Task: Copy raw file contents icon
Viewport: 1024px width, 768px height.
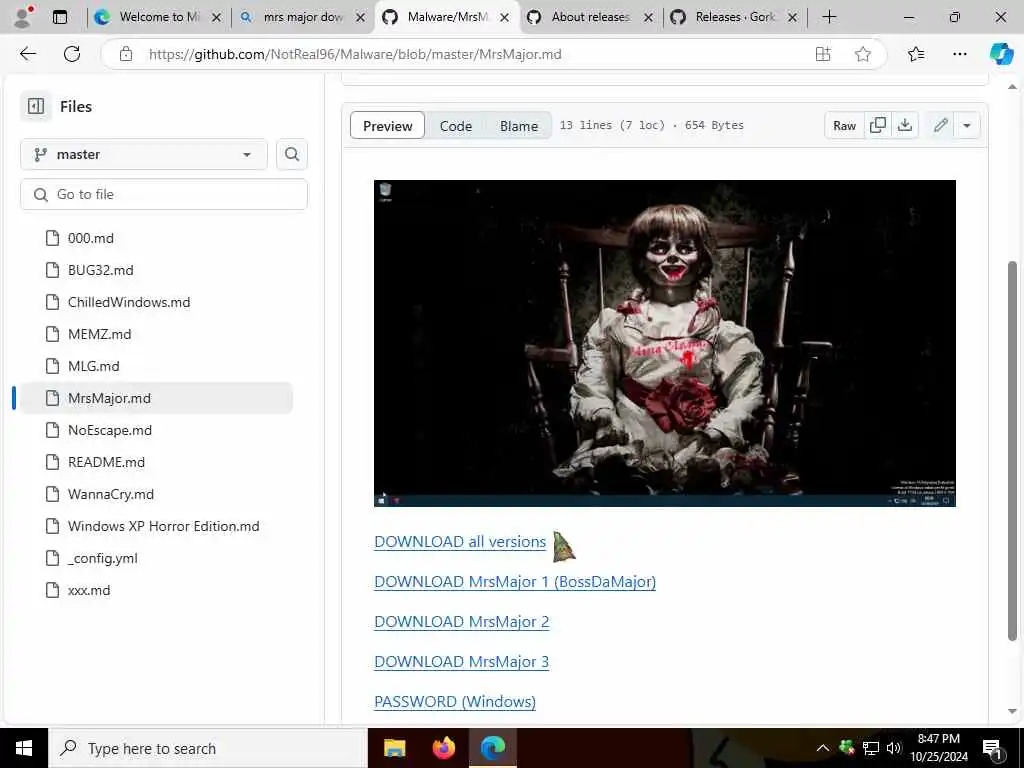Action: click(878, 125)
